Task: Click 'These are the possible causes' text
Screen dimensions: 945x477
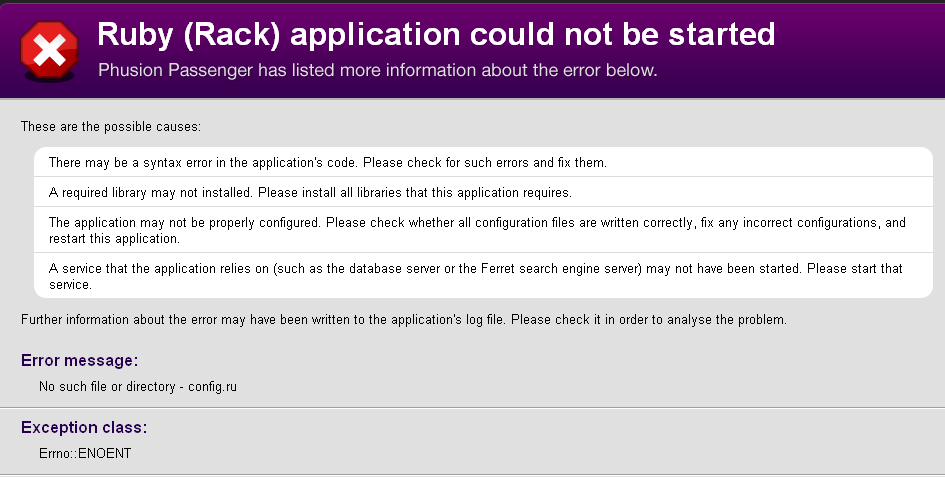Action: tap(111, 127)
